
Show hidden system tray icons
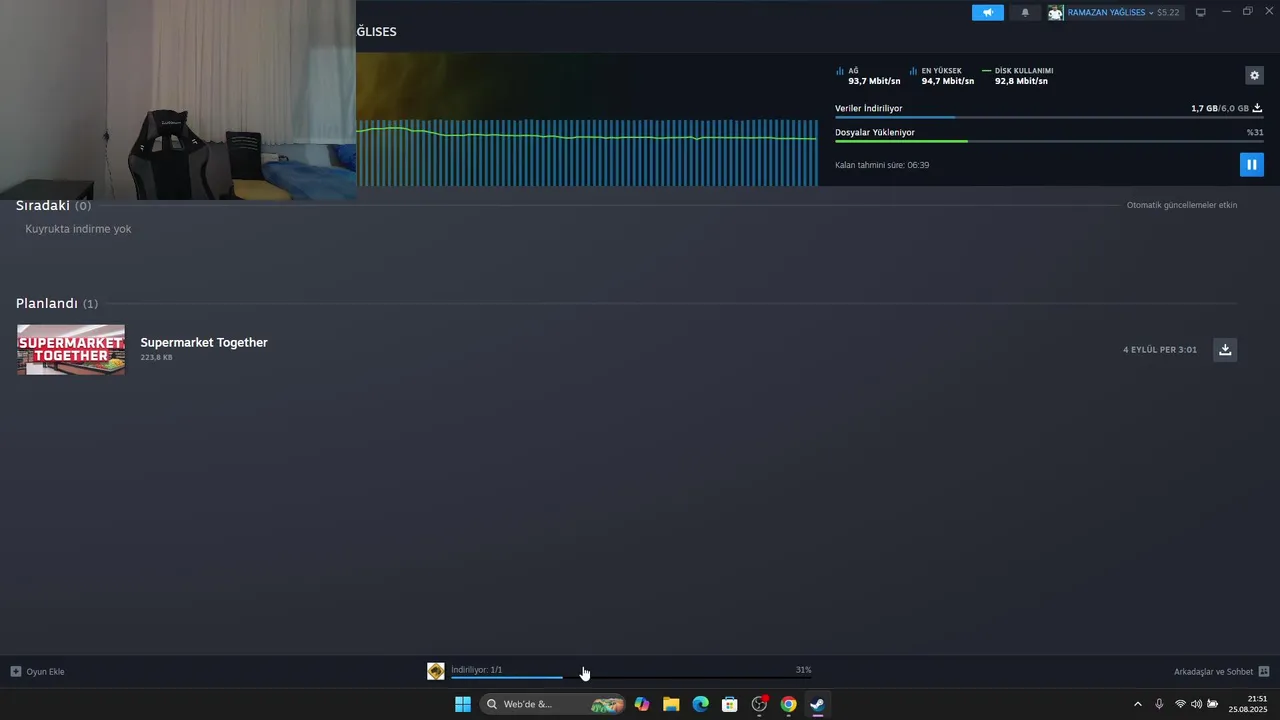[x=1137, y=704]
